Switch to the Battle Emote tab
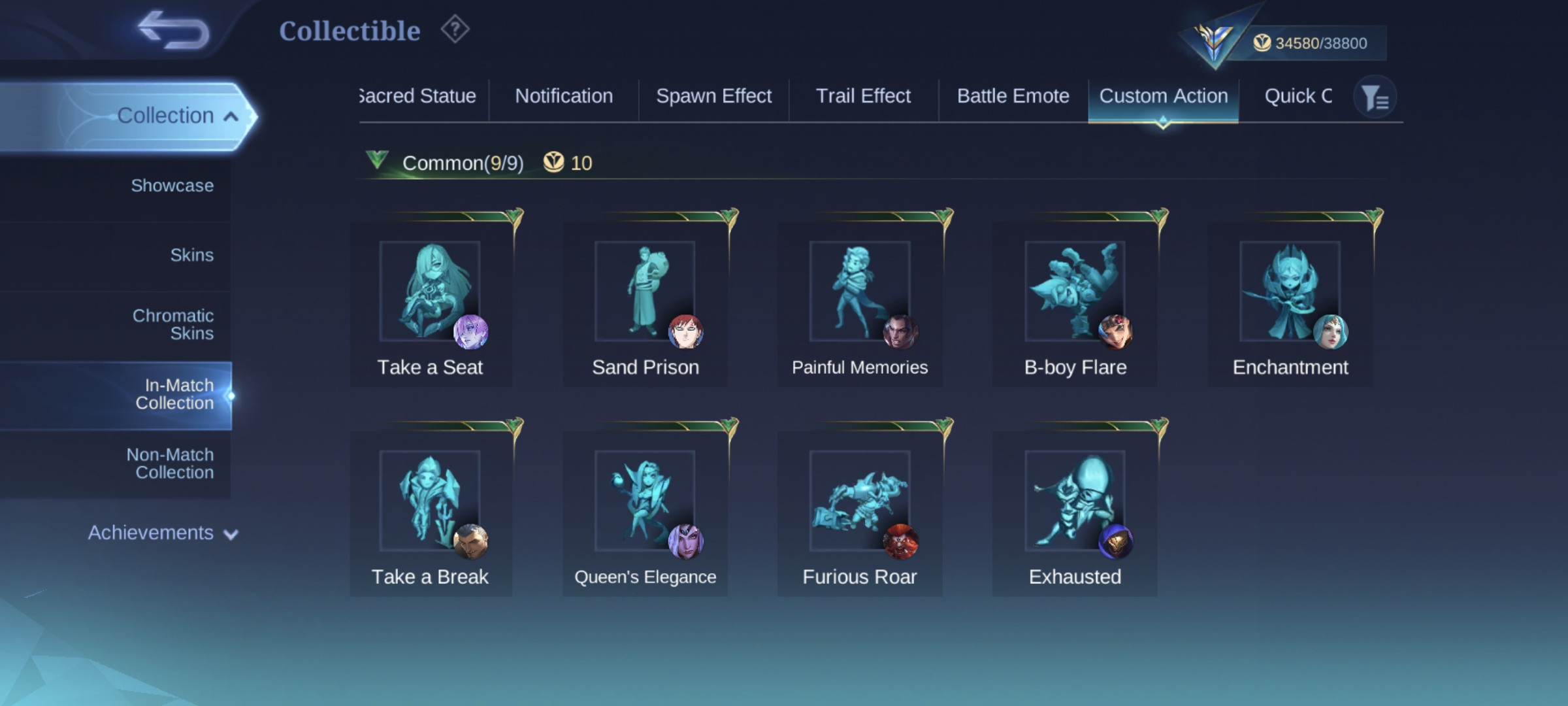 [x=1013, y=96]
